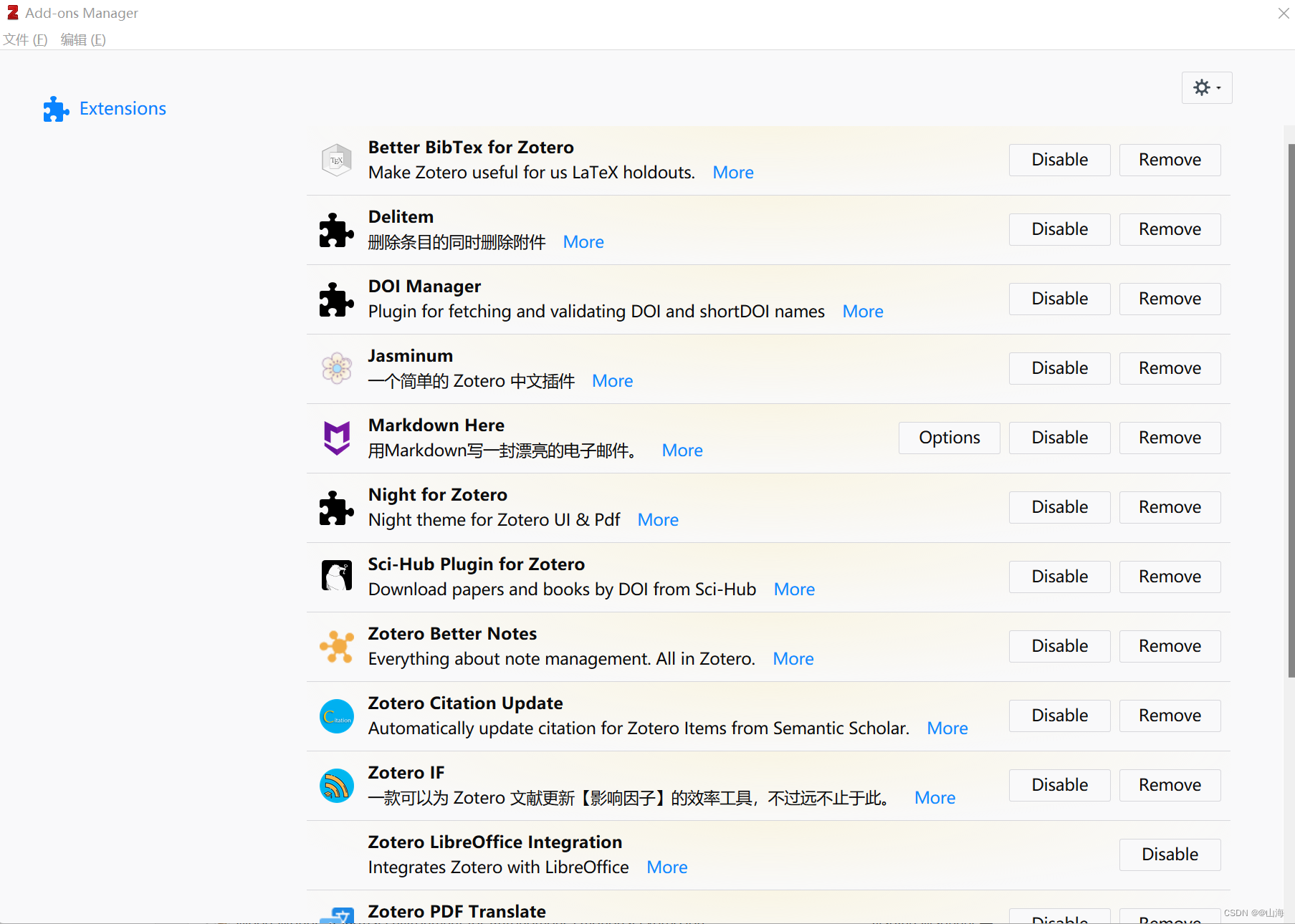The height and width of the screenshot is (924, 1295).
Task: Click the Markdown Here purple icon
Action: pyautogui.click(x=336, y=438)
